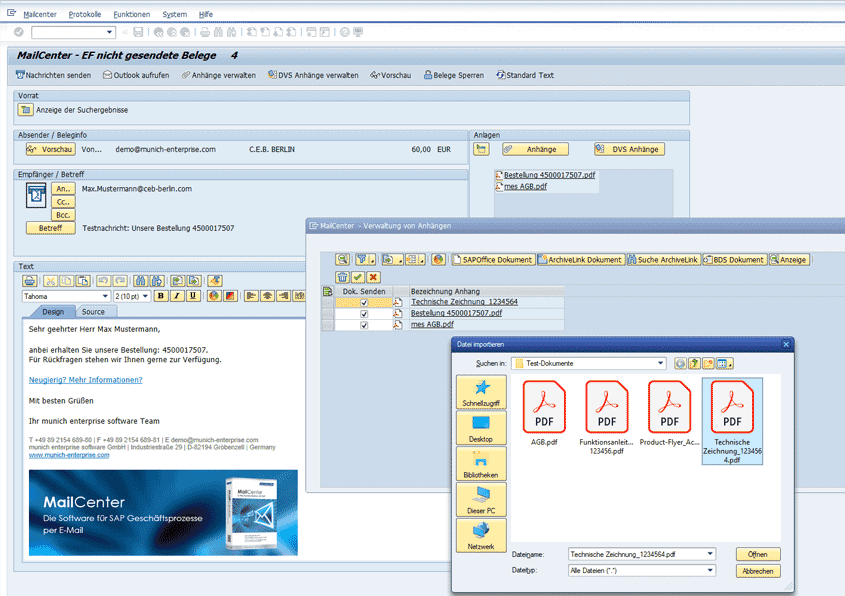Expand the 'Suchen in' Test-Dokumente dropdown
The image size is (845, 596).
click(x=660, y=363)
